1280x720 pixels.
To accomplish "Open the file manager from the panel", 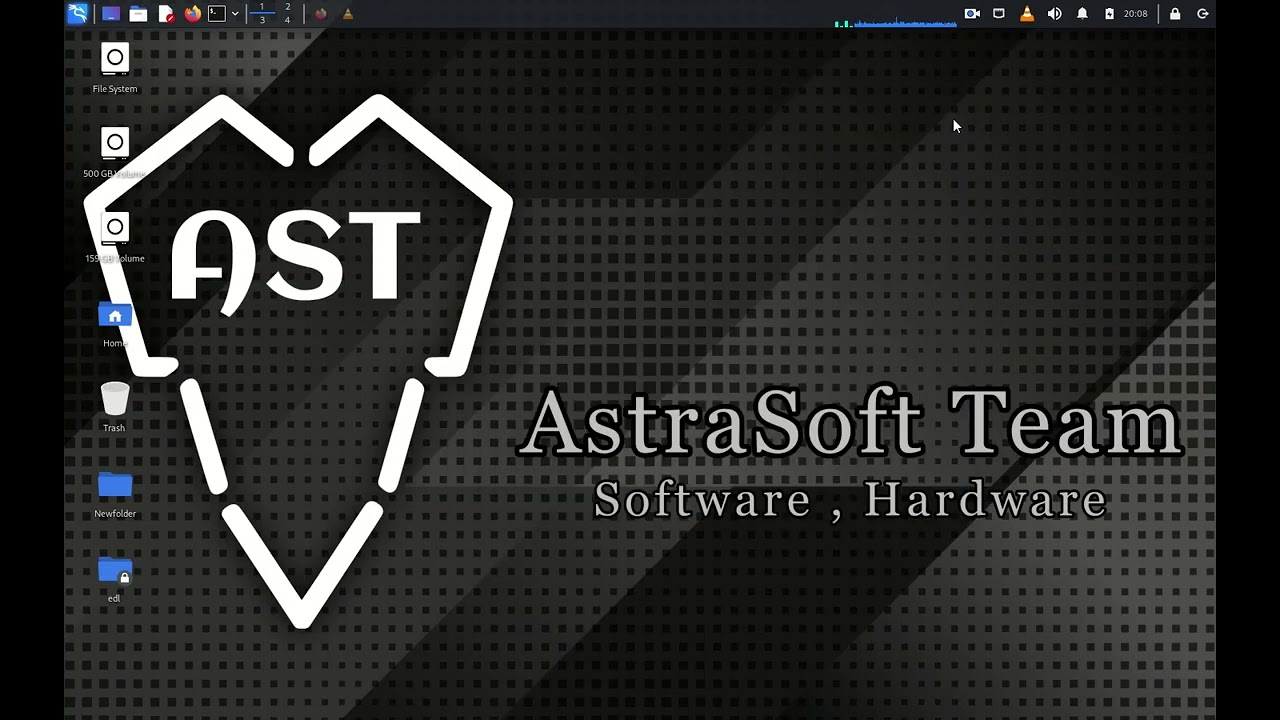I will (138, 14).
